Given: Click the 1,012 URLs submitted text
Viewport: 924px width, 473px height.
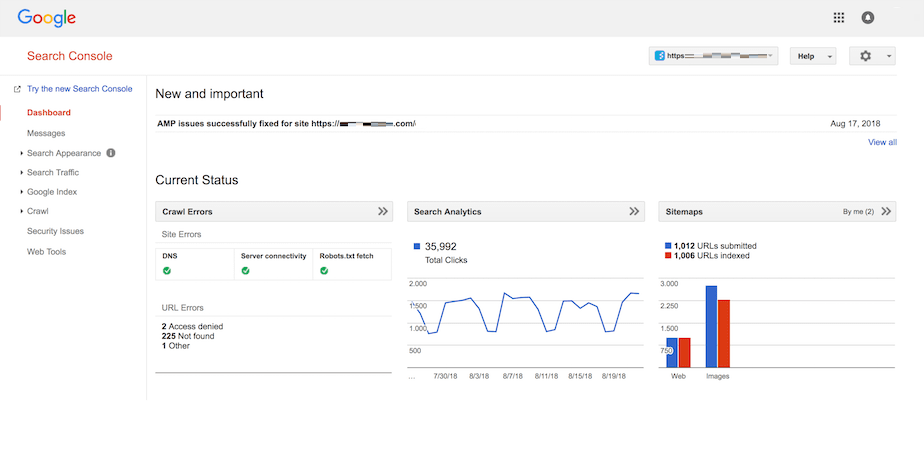Looking at the screenshot, I should (715, 246).
